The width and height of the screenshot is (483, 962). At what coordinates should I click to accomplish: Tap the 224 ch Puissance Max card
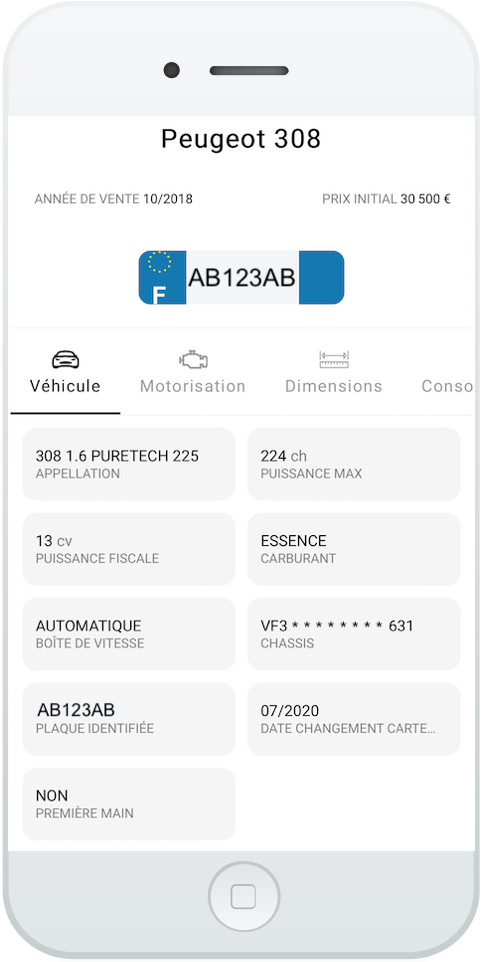pyautogui.click(x=354, y=464)
